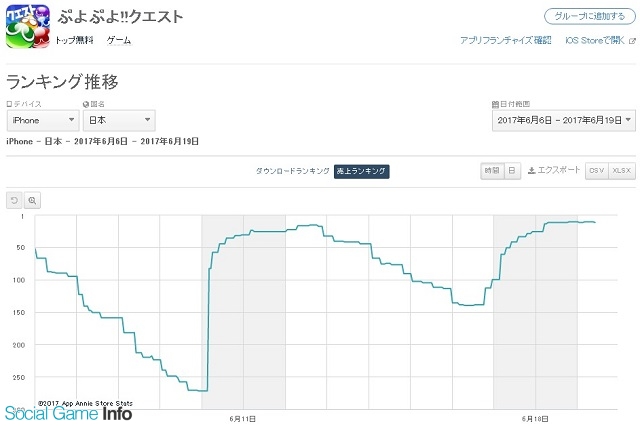Image resolution: width=640 pixels, height=426 pixels.
Task: Click the chart reset zoom undo icon
Action: pyautogui.click(x=14, y=200)
